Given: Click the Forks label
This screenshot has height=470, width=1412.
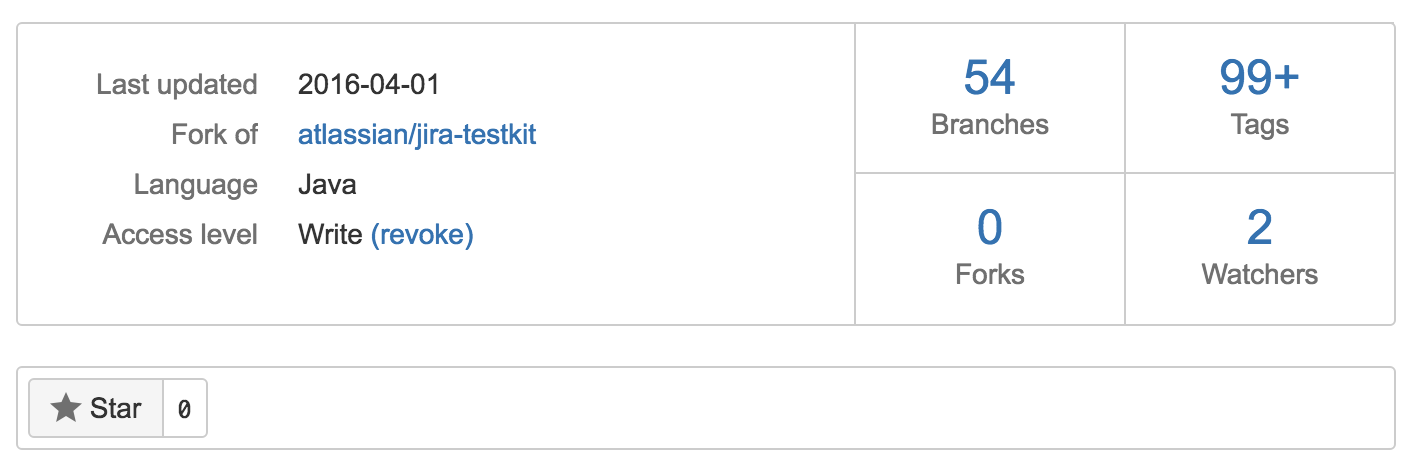Looking at the screenshot, I should tap(989, 274).
